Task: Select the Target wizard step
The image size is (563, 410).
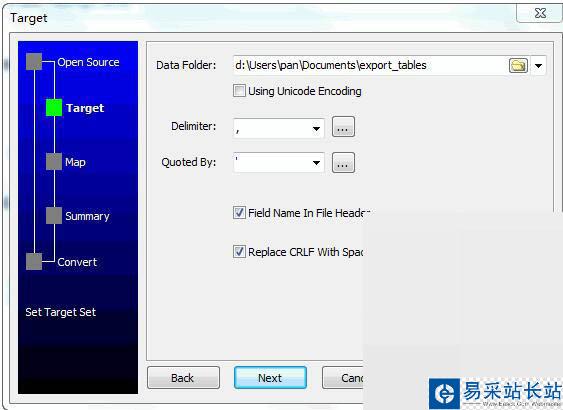Action: 85,108
